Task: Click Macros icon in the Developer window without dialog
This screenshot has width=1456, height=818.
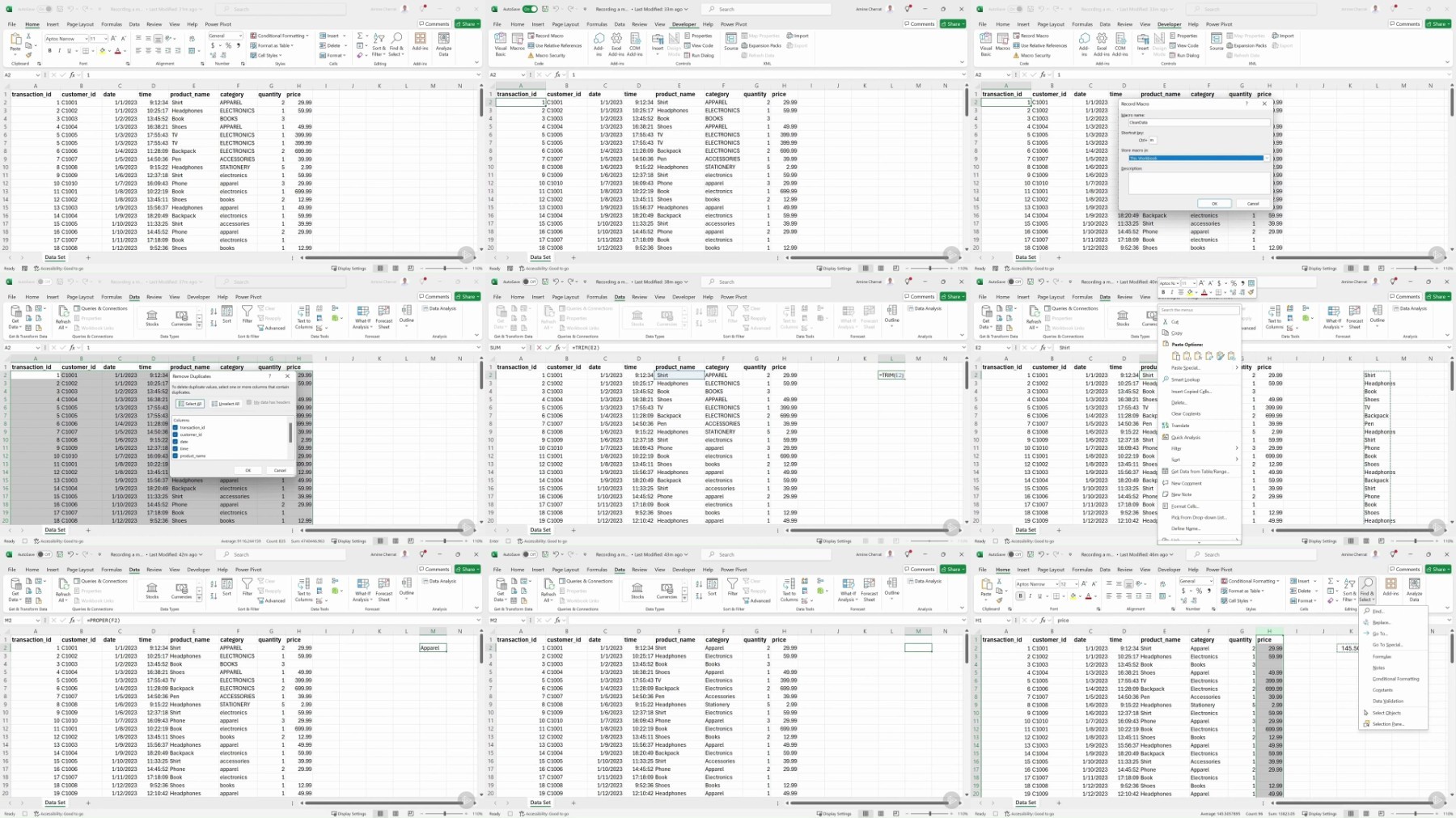Action: [x=517, y=42]
